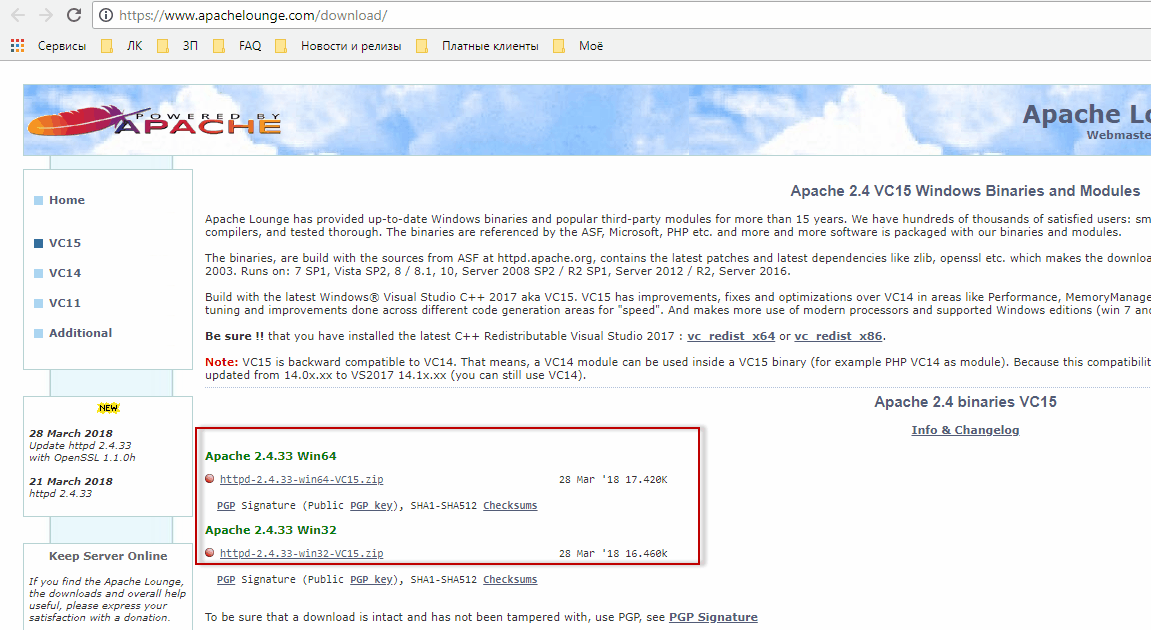Open Additional in the sidebar menu

pyautogui.click(x=81, y=333)
